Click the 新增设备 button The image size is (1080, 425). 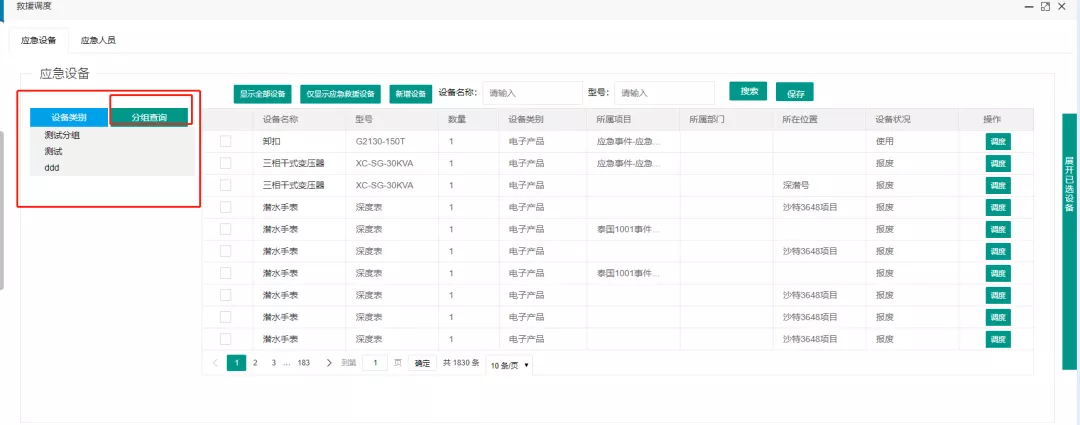[x=410, y=94]
